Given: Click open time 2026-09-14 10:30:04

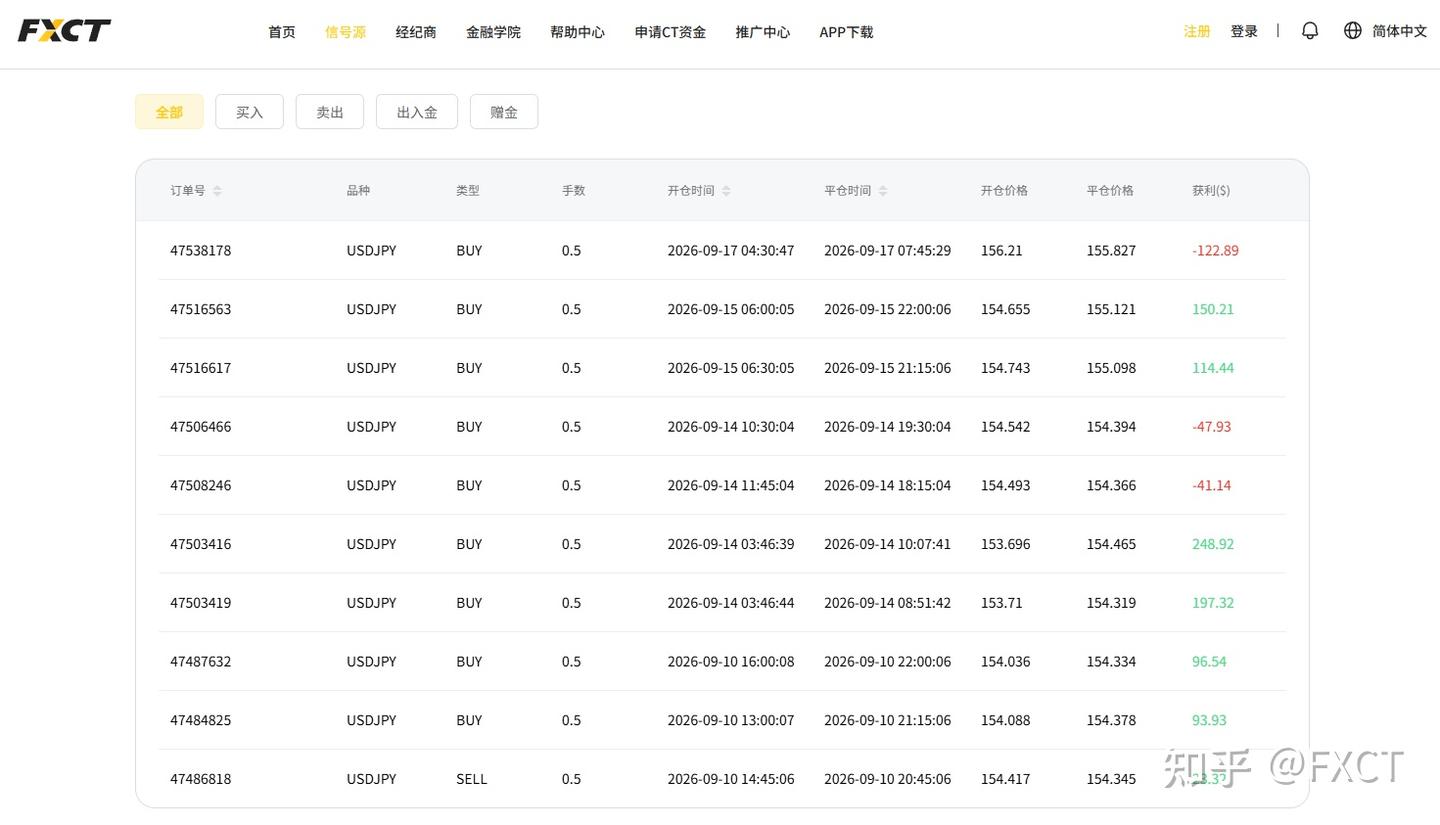Looking at the screenshot, I should coord(731,427).
